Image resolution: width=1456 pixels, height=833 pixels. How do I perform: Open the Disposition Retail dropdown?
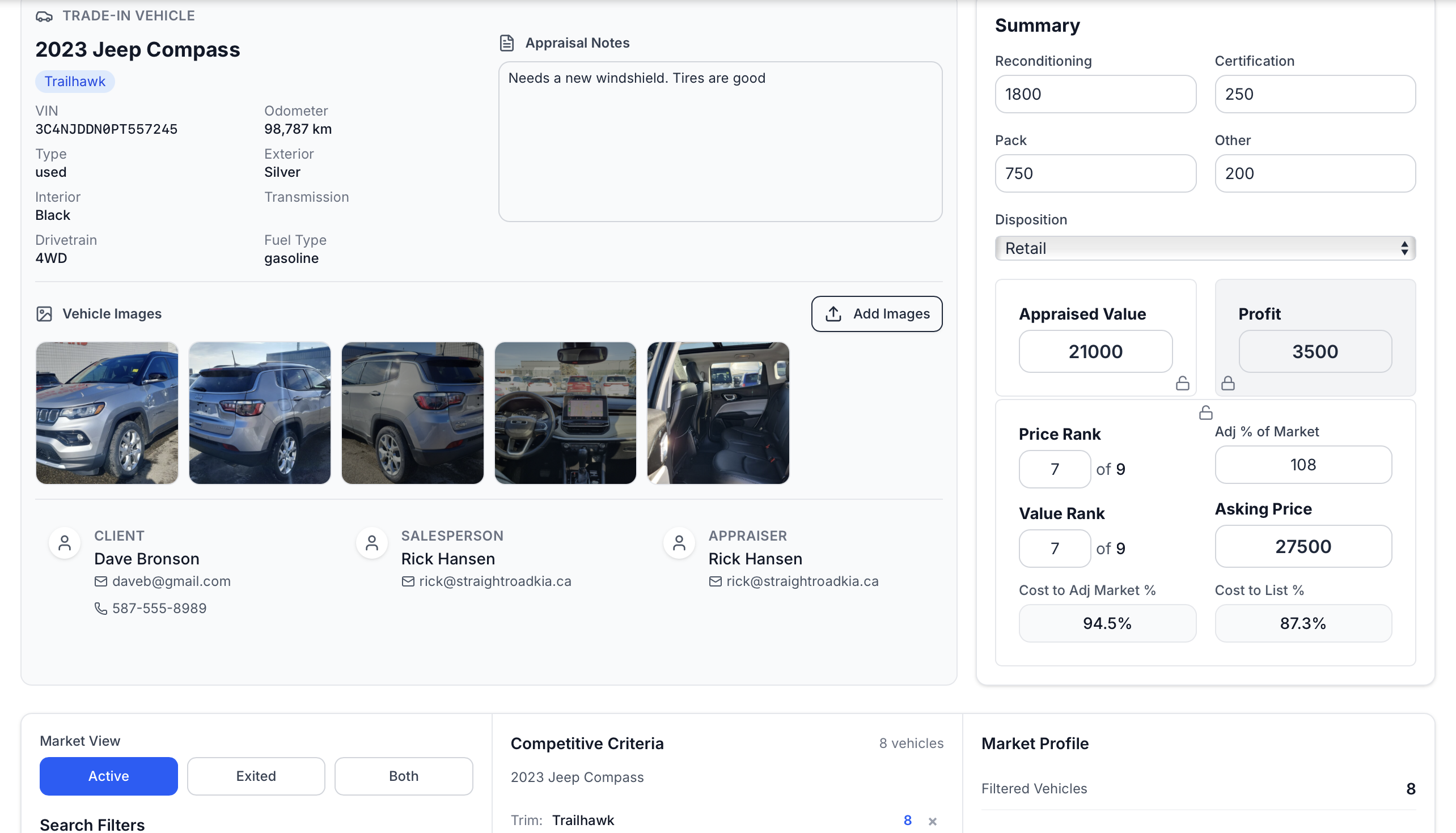(1205, 248)
